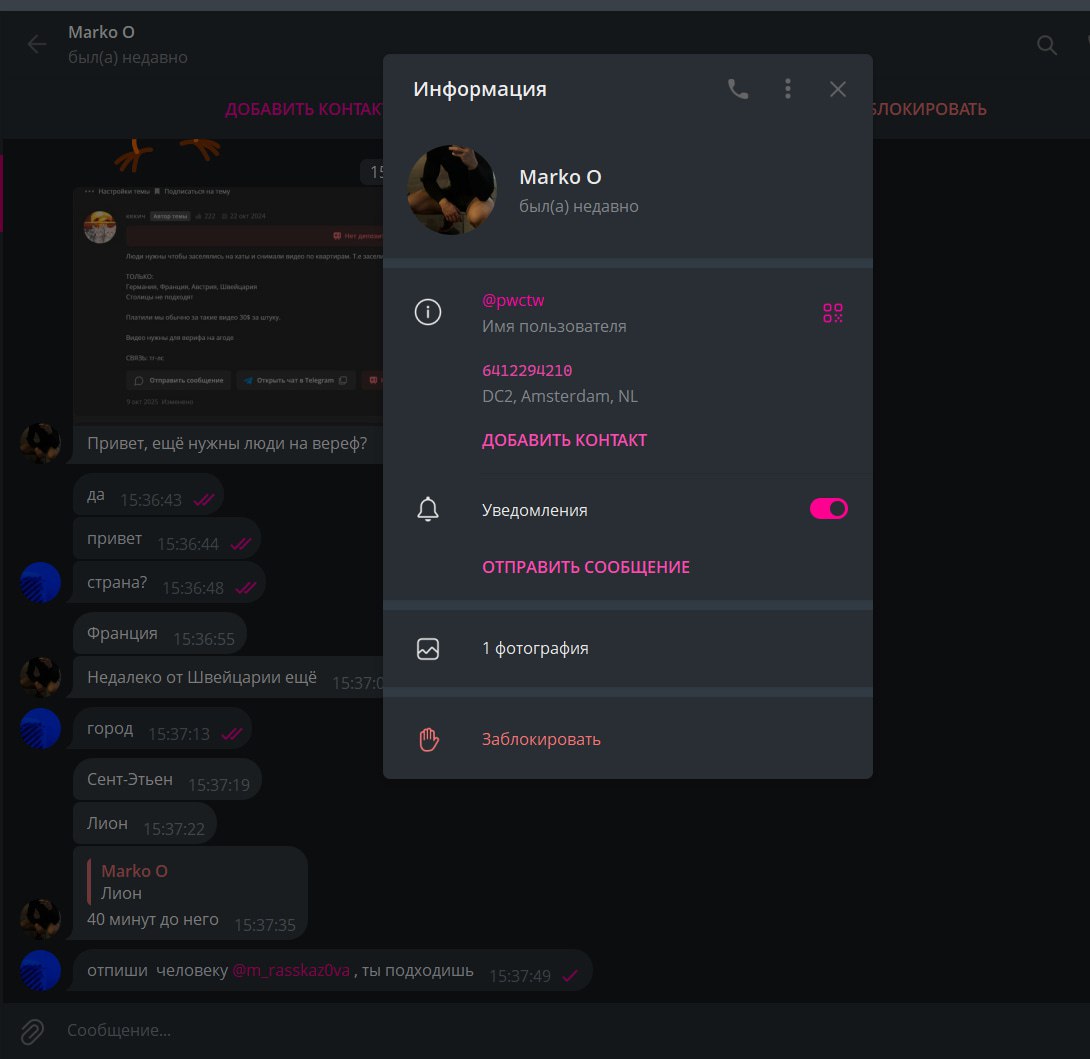Open search in chat with magnifier icon
Image resolution: width=1090 pixels, height=1059 pixels.
[x=1047, y=45]
